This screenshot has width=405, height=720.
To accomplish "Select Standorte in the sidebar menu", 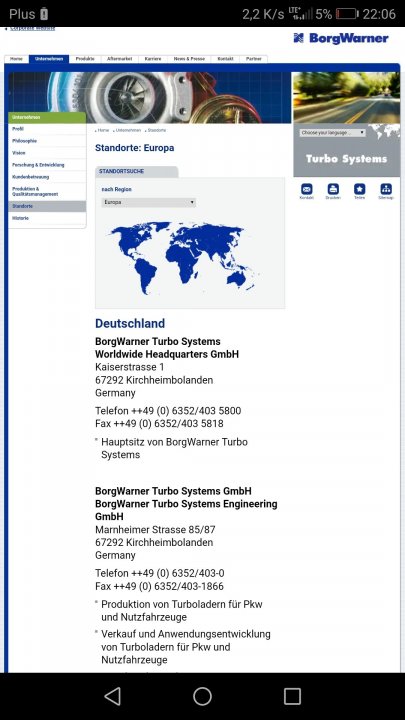I will click(x=47, y=206).
